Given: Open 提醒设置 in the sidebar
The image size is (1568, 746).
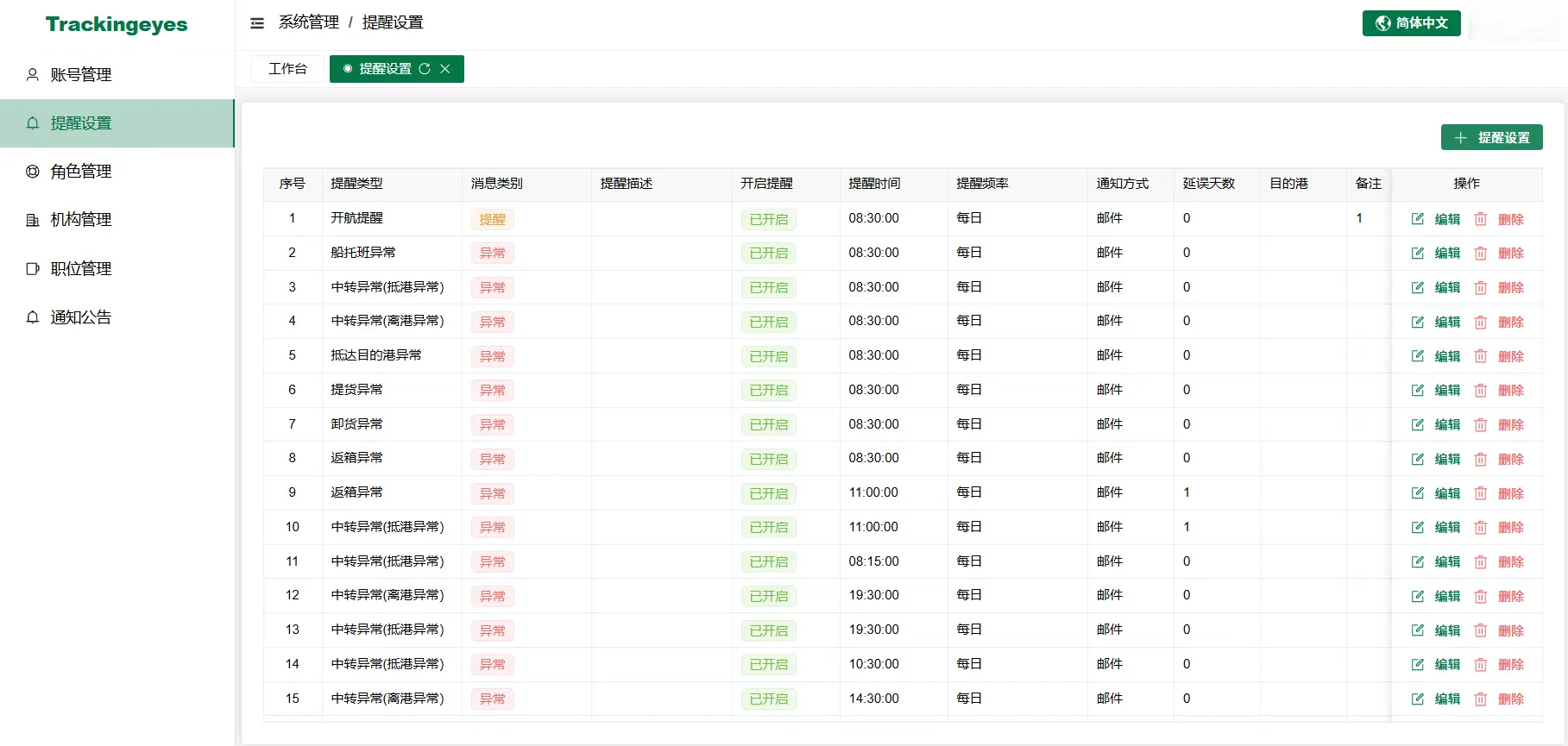Looking at the screenshot, I should [117, 123].
